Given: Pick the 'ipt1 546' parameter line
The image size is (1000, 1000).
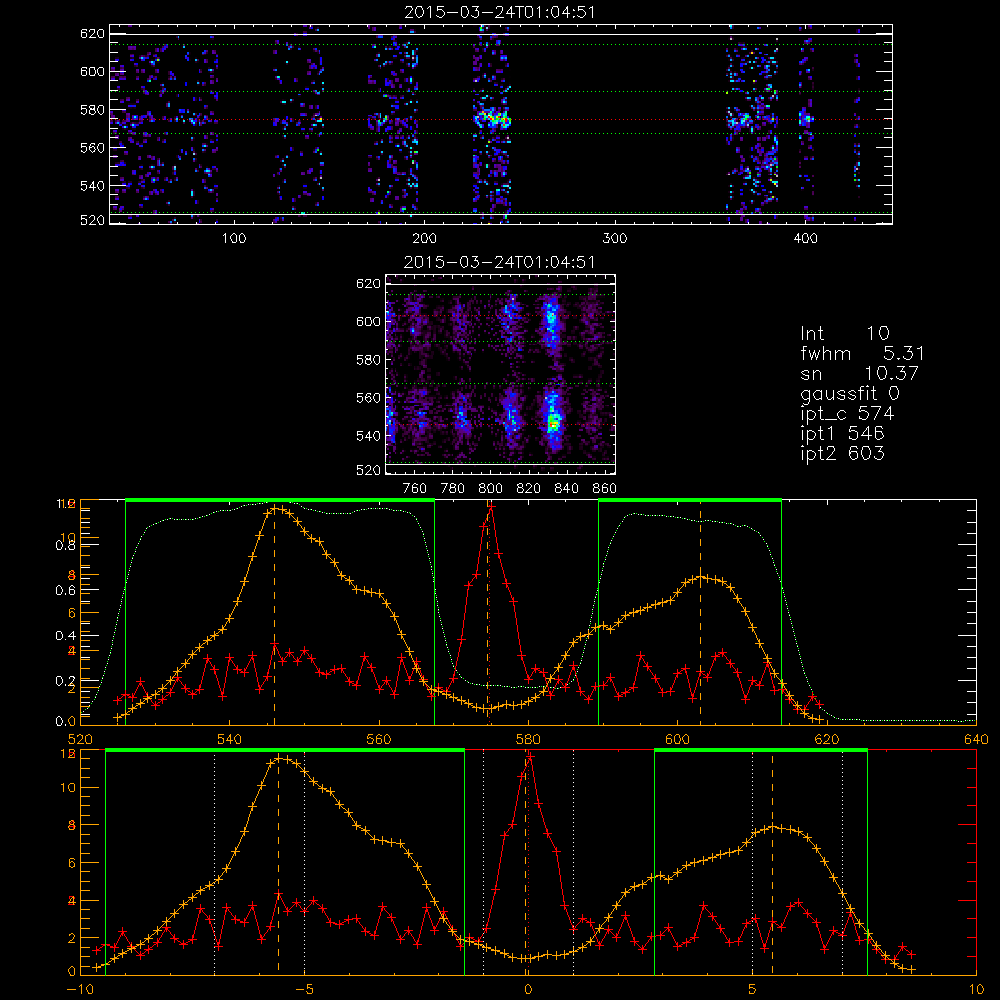Looking at the screenshot, I should tap(842, 434).
